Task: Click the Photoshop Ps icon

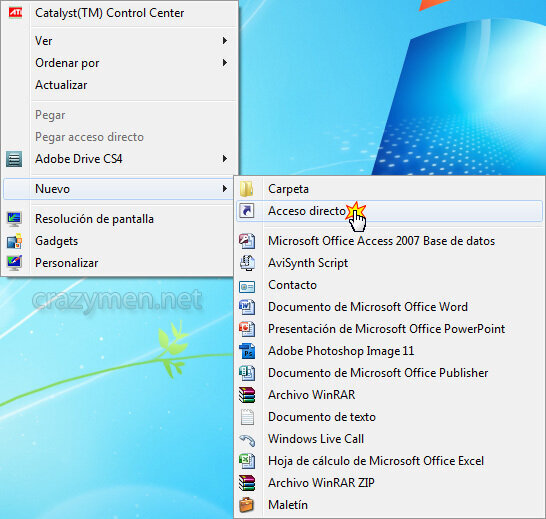Action: pos(247,351)
